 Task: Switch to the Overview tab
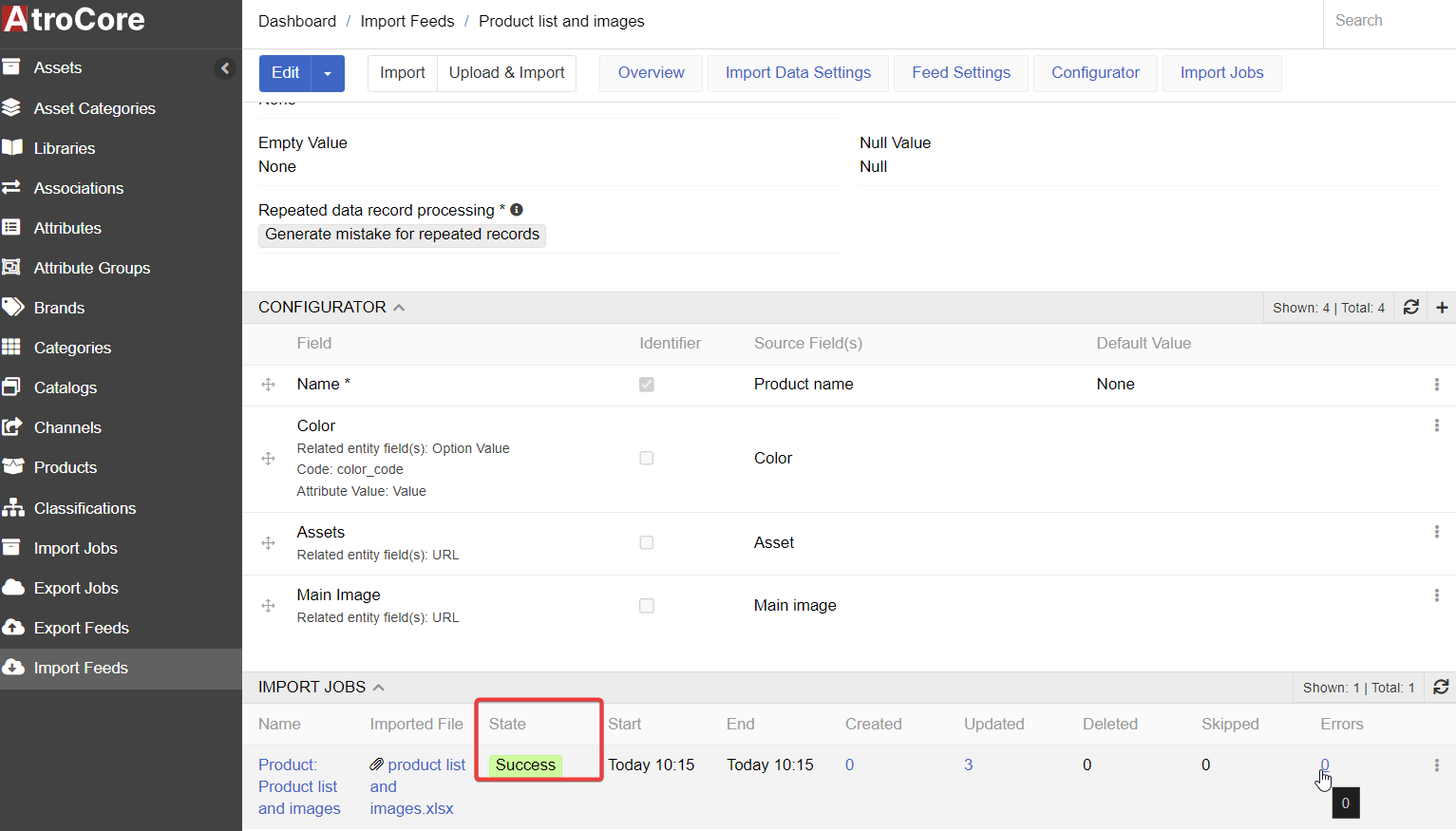coord(651,72)
